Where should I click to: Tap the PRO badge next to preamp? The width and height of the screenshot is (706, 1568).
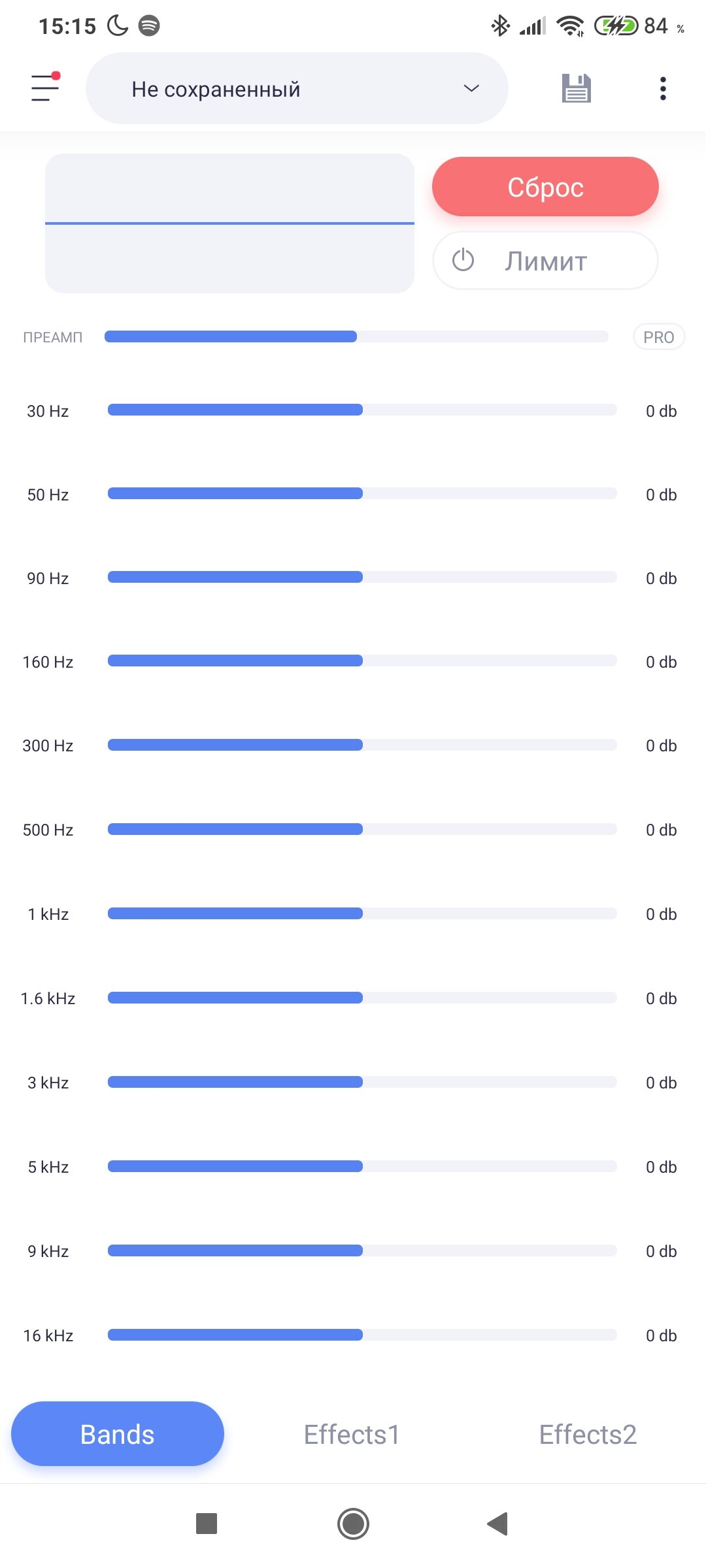point(658,337)
